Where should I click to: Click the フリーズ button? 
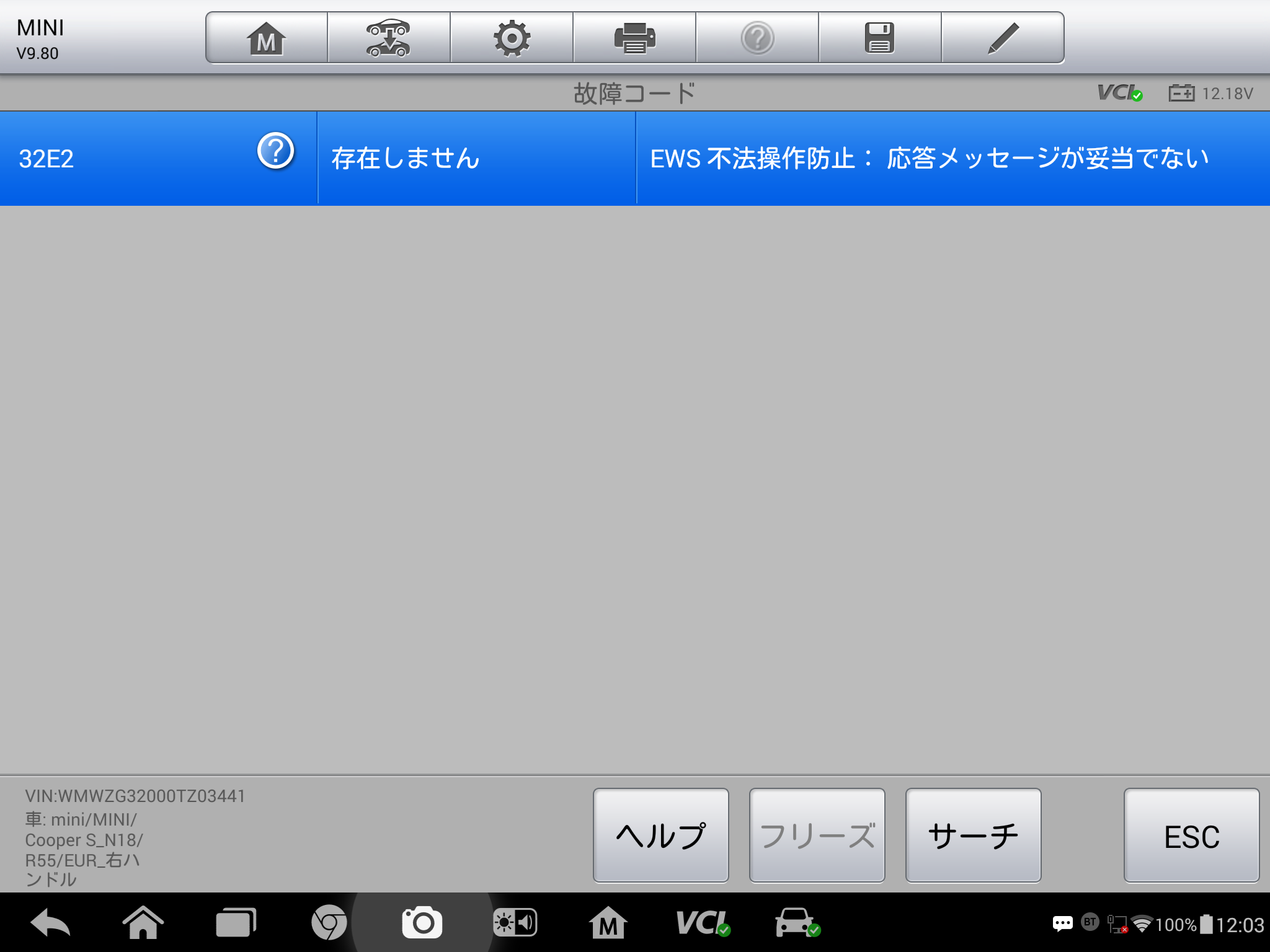tap(817, 835)
